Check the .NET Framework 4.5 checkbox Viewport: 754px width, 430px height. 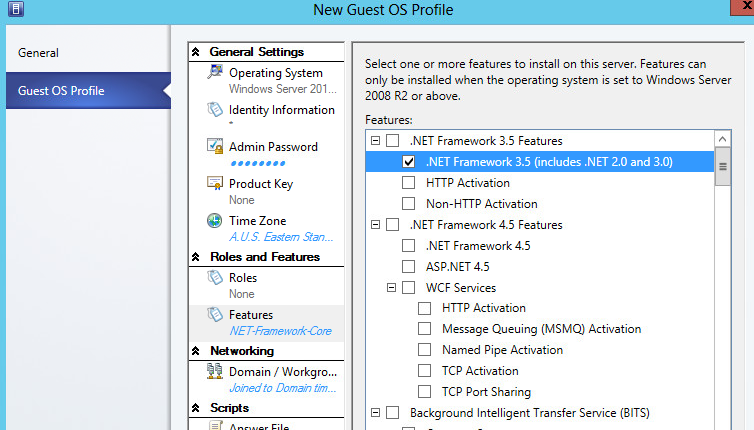(x=408, y=245)
